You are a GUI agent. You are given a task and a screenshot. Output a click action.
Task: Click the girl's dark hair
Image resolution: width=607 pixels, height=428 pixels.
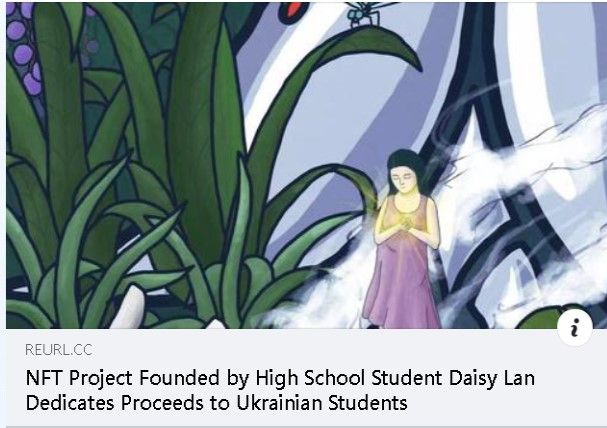pyautogui.click(x=405, y=164)
